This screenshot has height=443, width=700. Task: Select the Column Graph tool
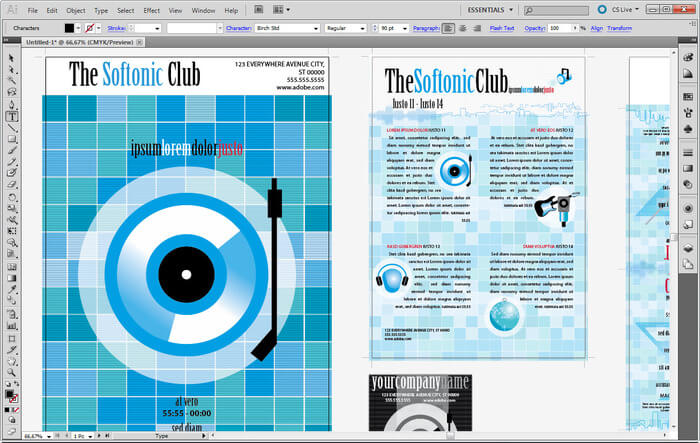tap(12, 326)
